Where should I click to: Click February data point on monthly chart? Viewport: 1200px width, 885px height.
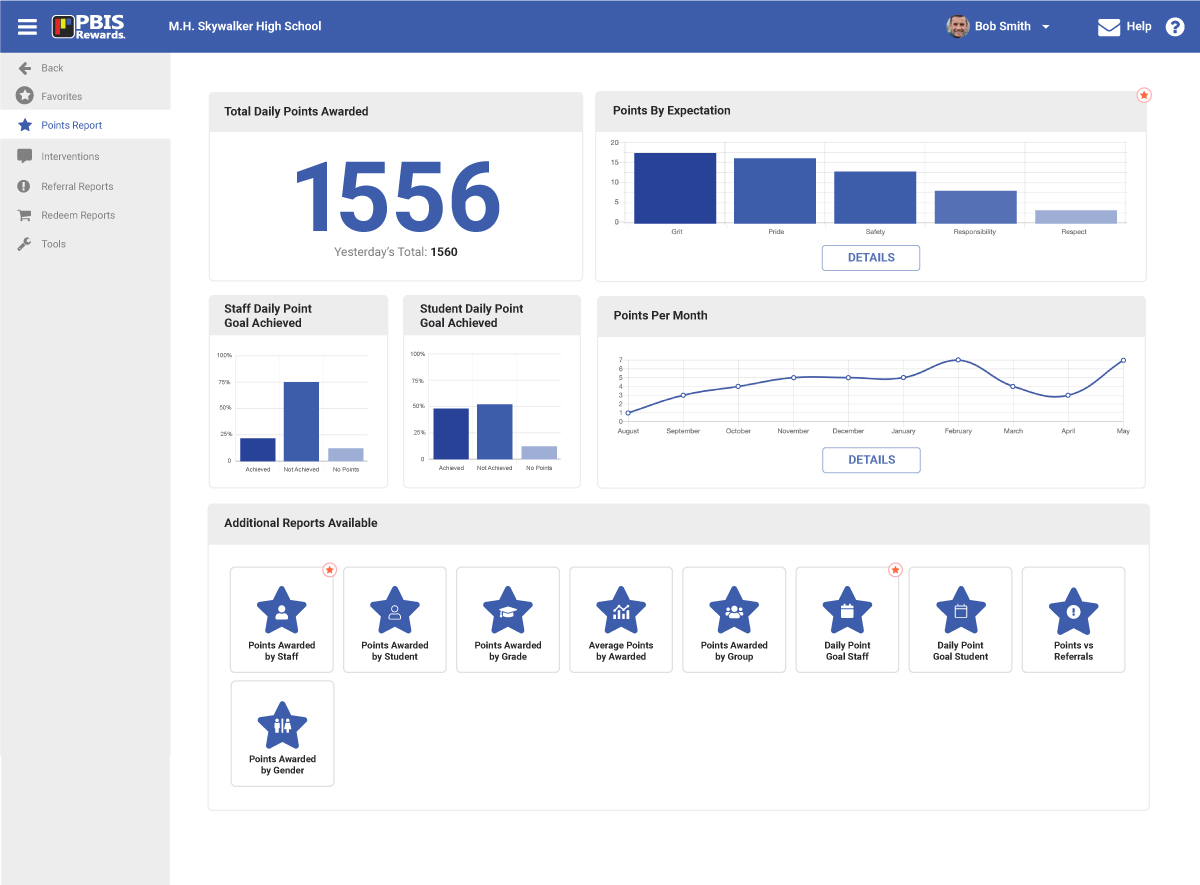coord(958,360)
